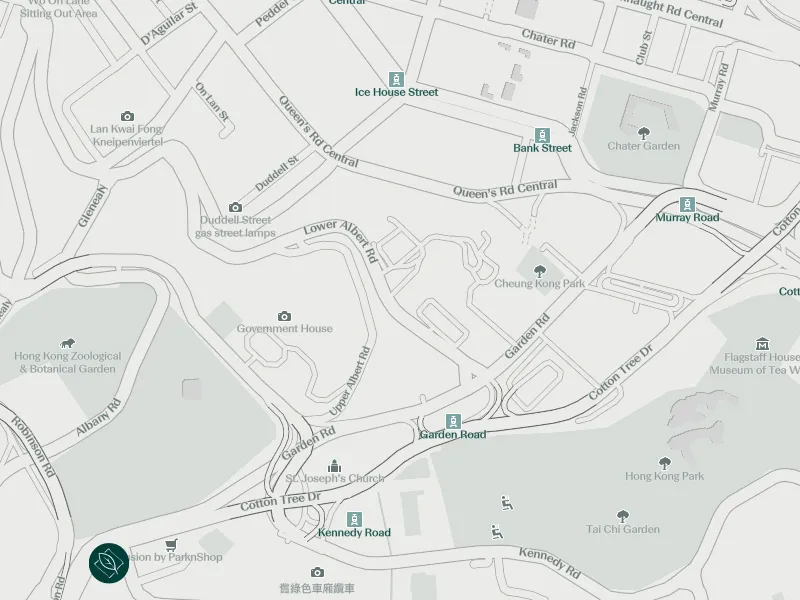The width and height of the screenshot is (800, 600).
Task: Select the Flagstaff House museum icon
Action: tap(762, 343)
